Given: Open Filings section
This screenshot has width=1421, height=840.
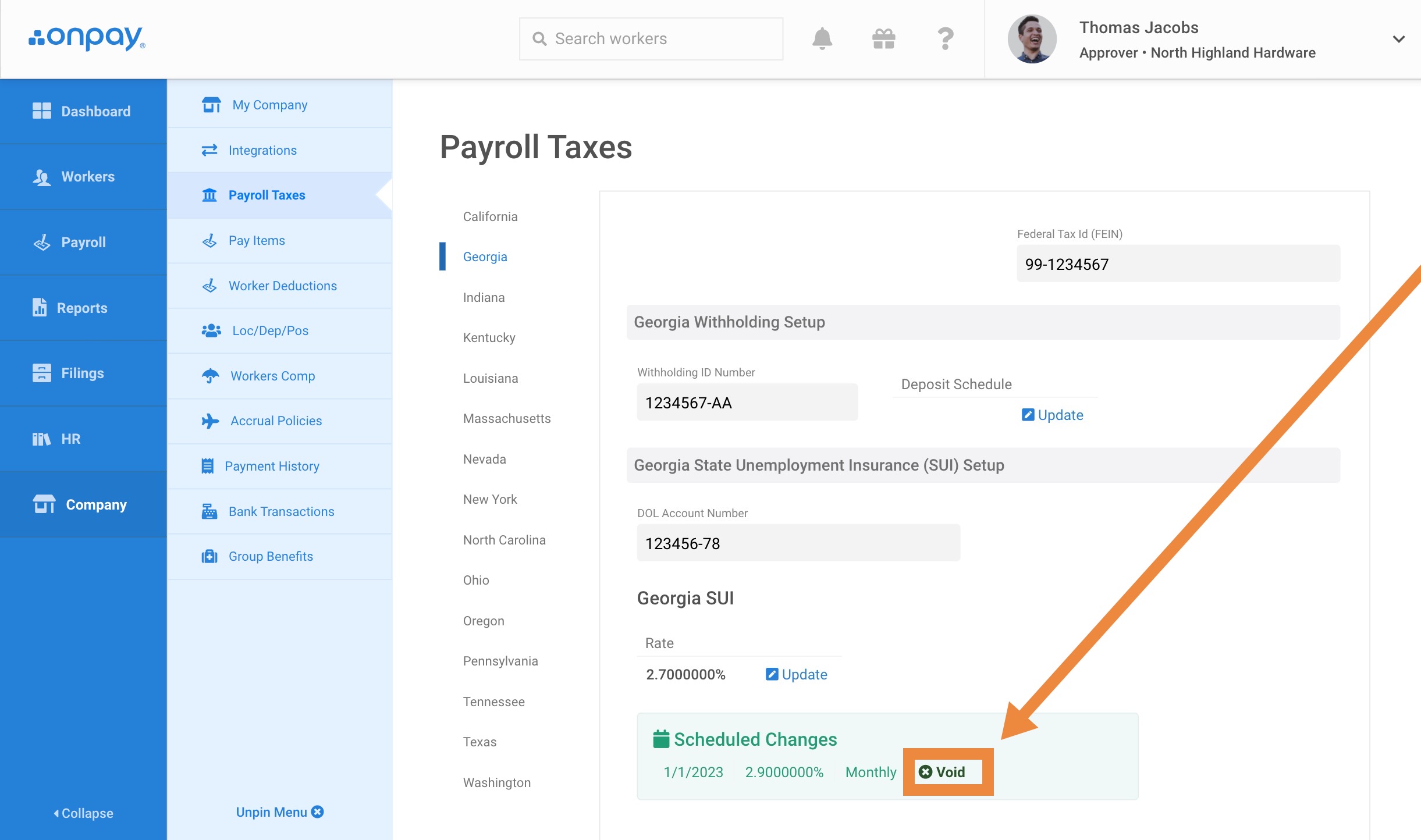Looking at the screenshot, I should (83, 373).
